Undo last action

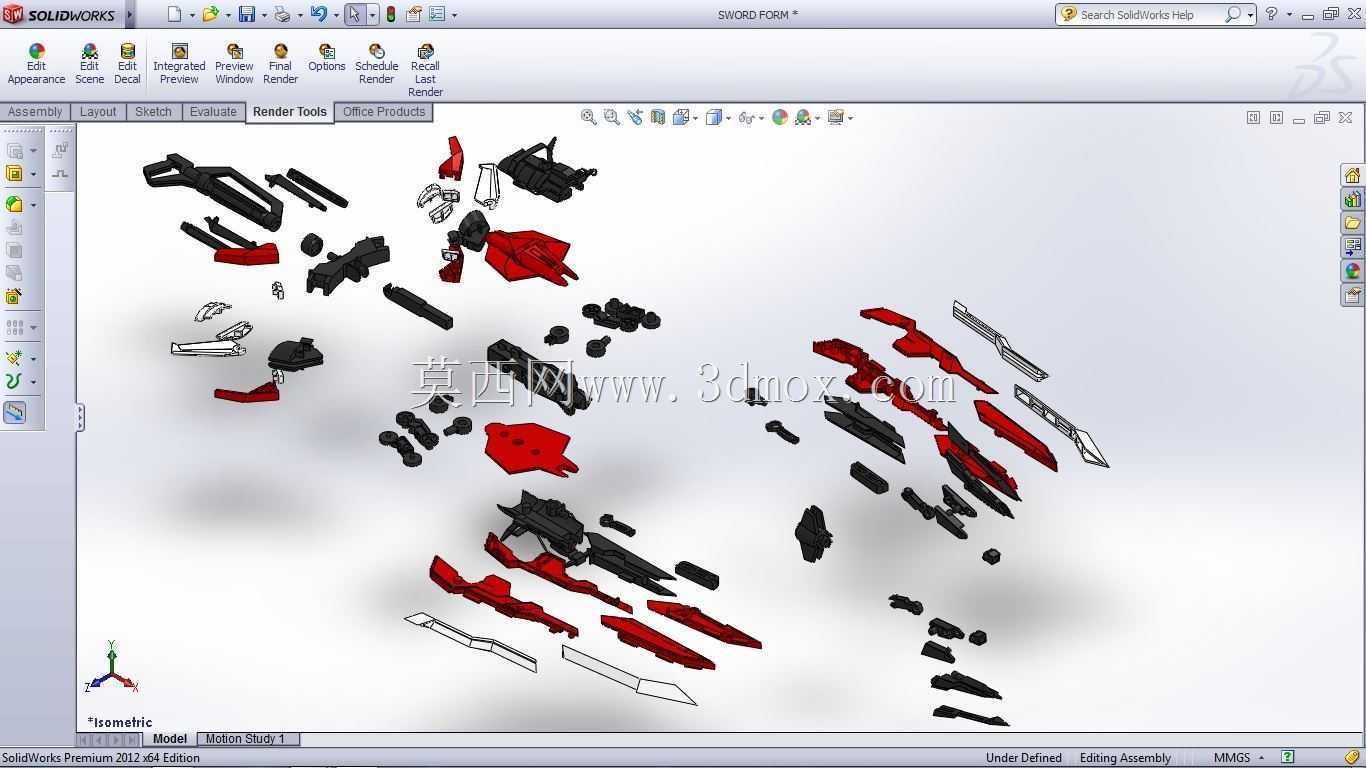(318, 14)
